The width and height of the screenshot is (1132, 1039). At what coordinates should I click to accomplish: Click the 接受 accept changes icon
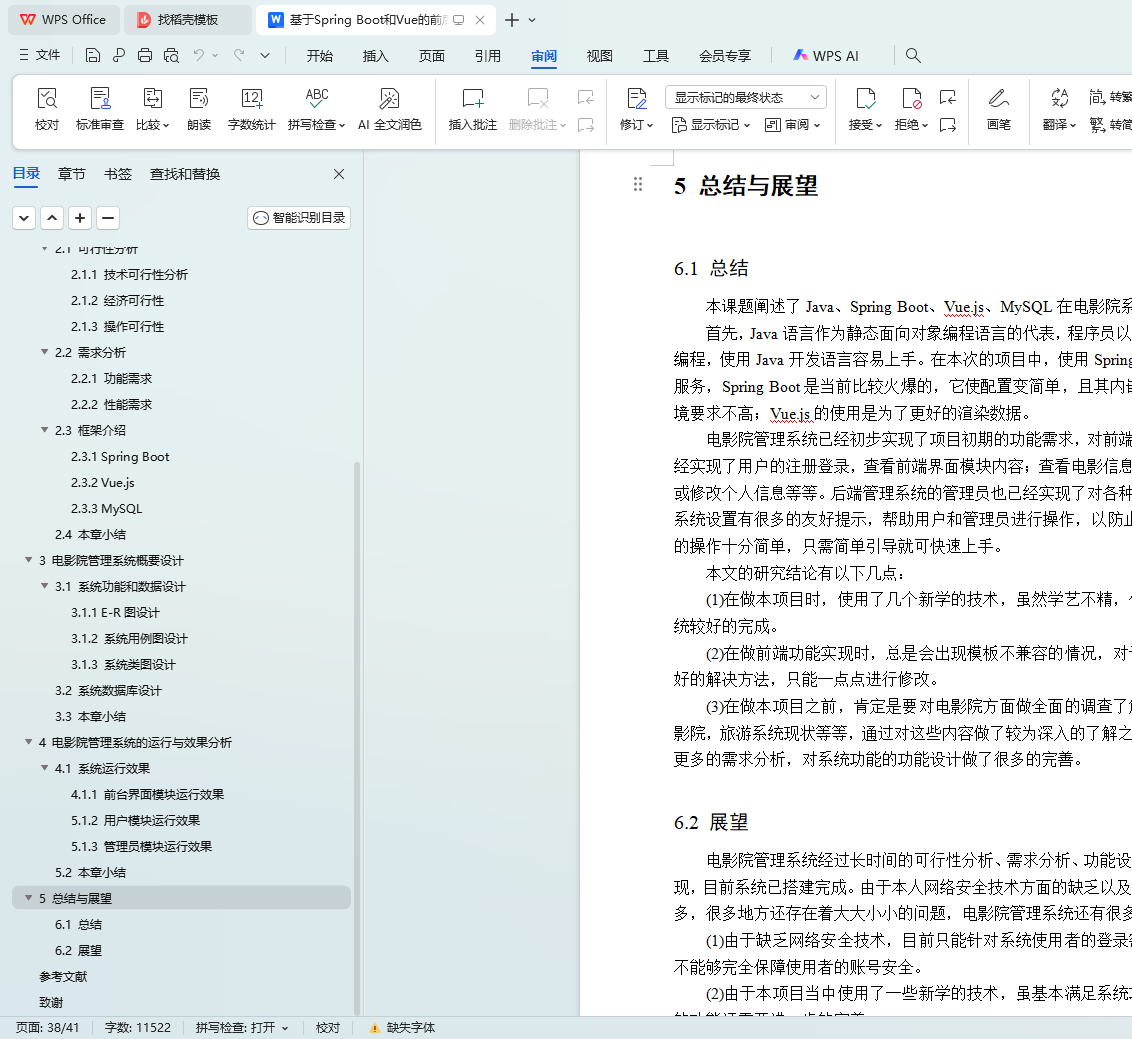865,99
